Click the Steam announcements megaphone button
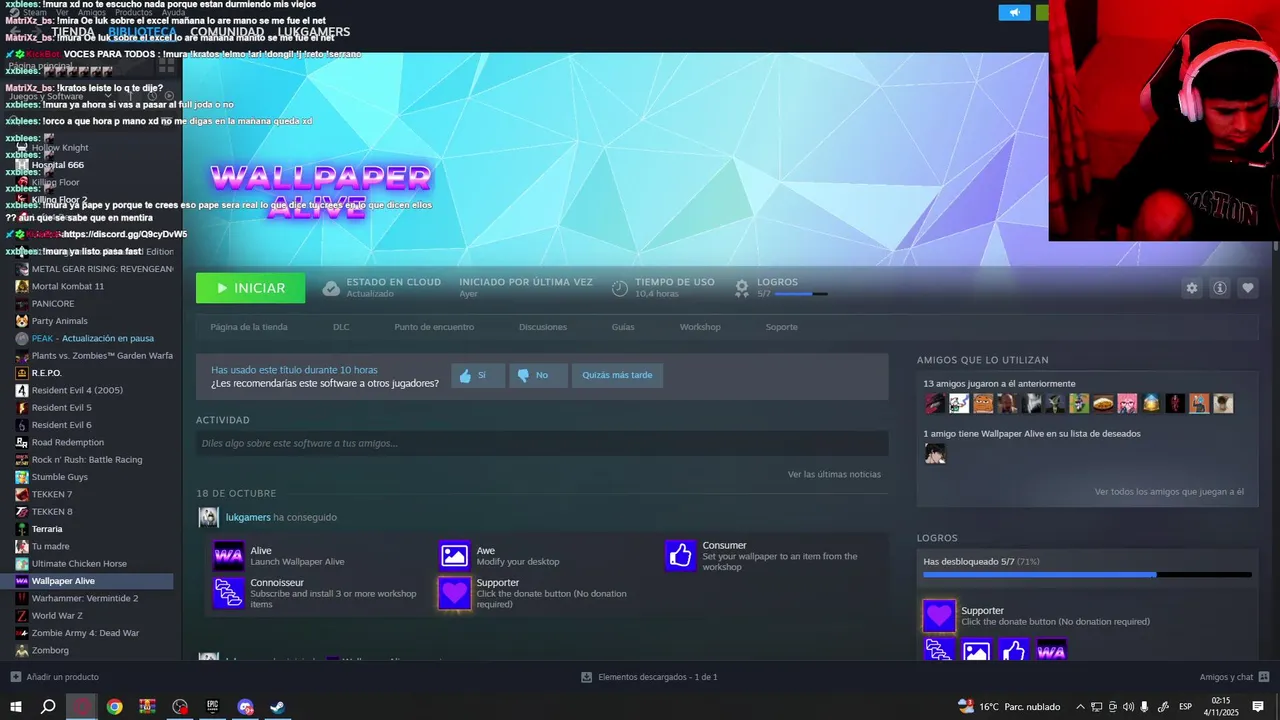1280x720 pixels. pos(1014,12)
